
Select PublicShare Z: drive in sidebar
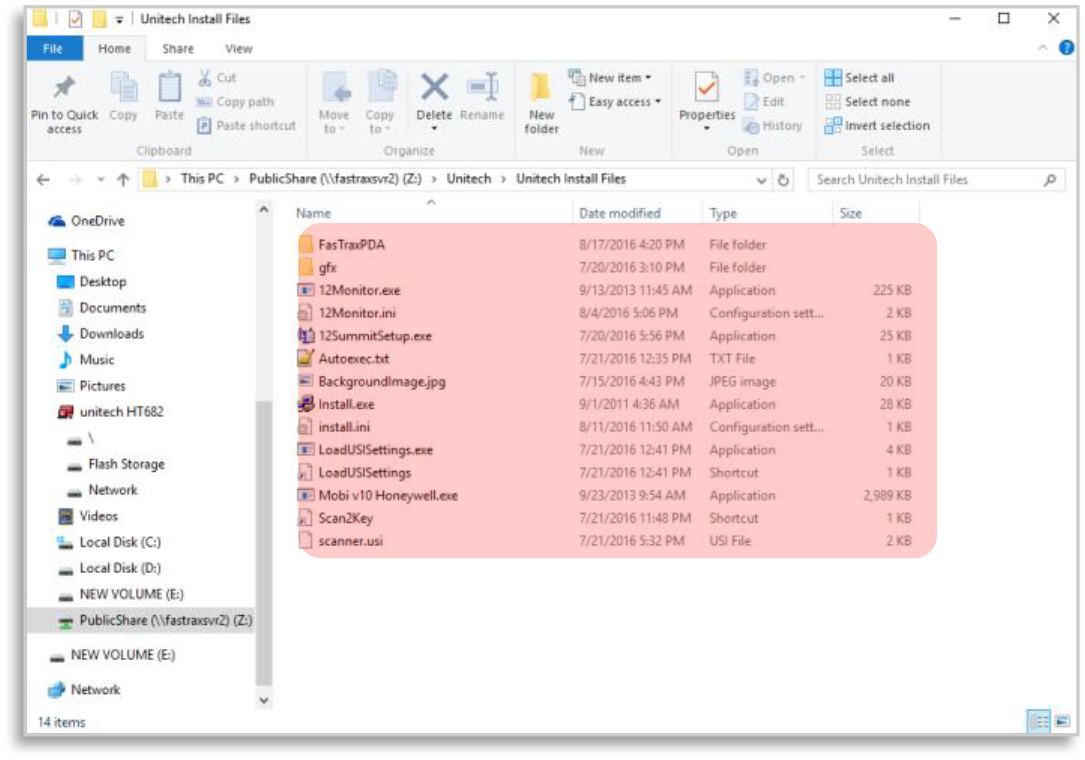click(155, 620)
